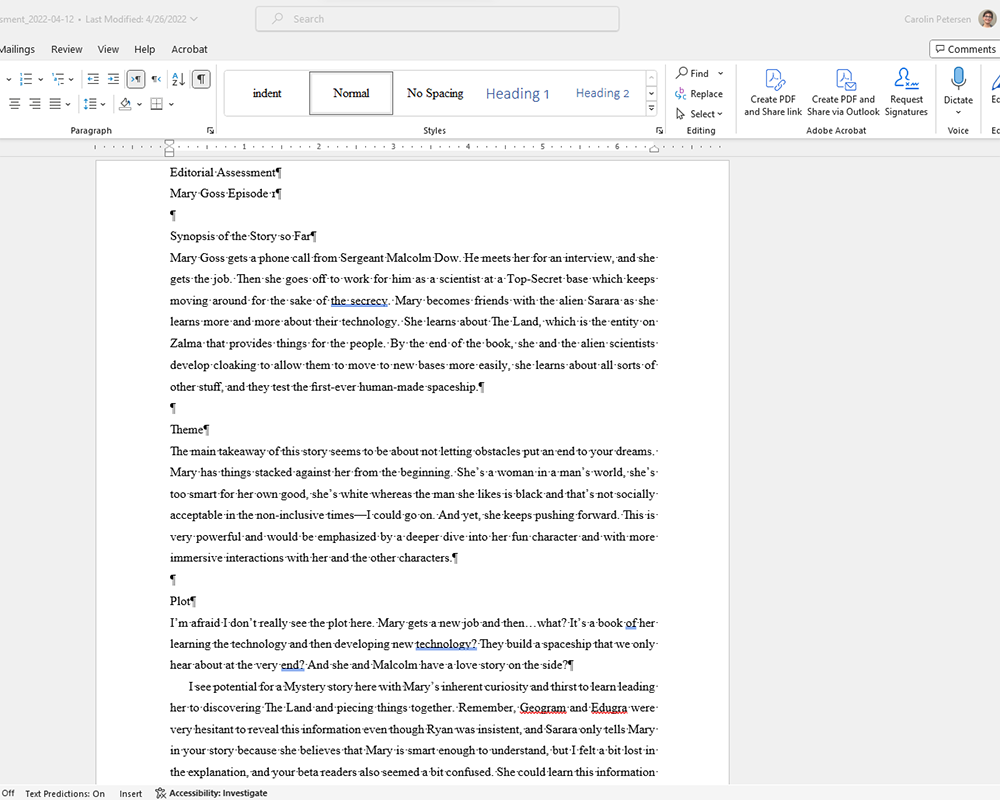
Task: Toggle Center alignment
Action: (15, 103)
